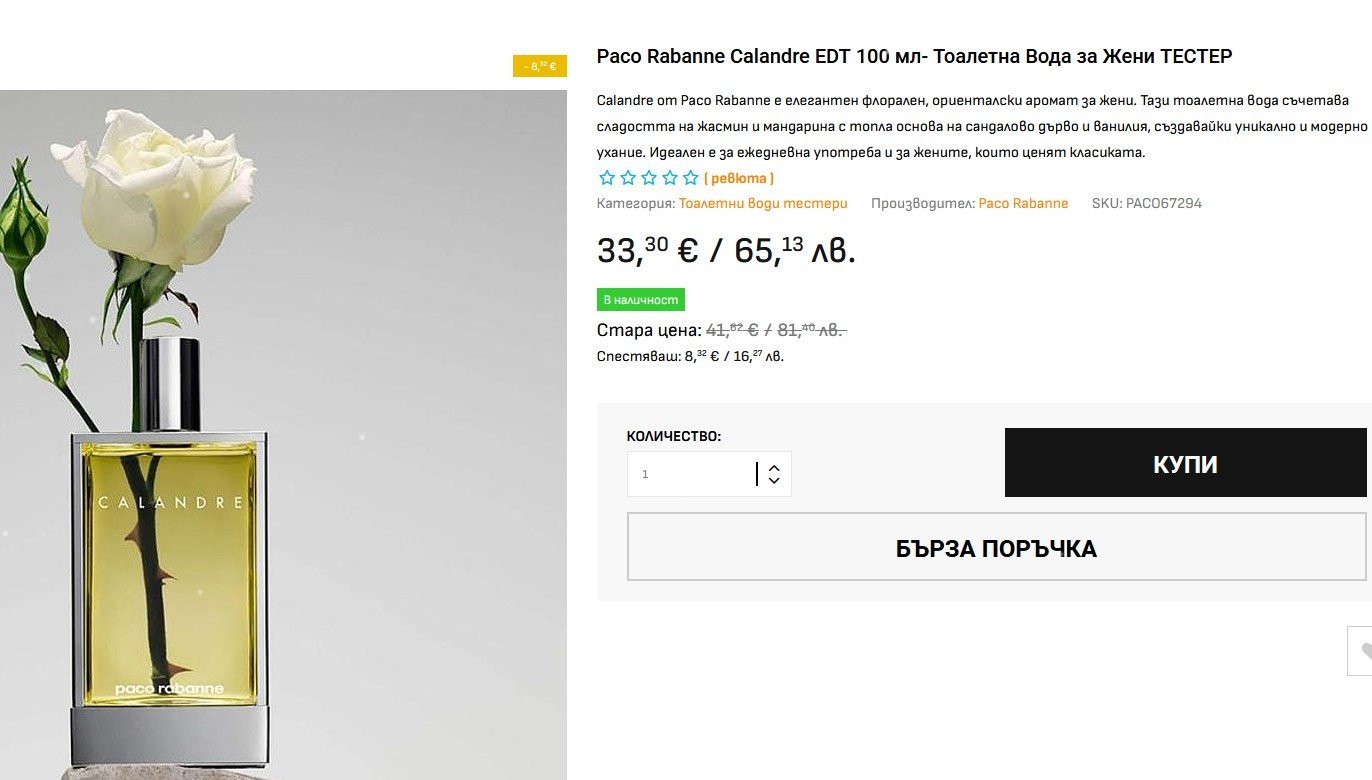Select the fourth rating star

point(670,178)
